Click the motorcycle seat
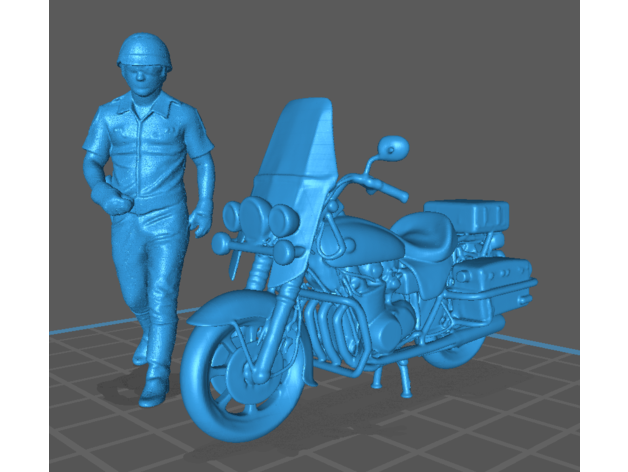The image size is (628, 472). click(427, 234)
